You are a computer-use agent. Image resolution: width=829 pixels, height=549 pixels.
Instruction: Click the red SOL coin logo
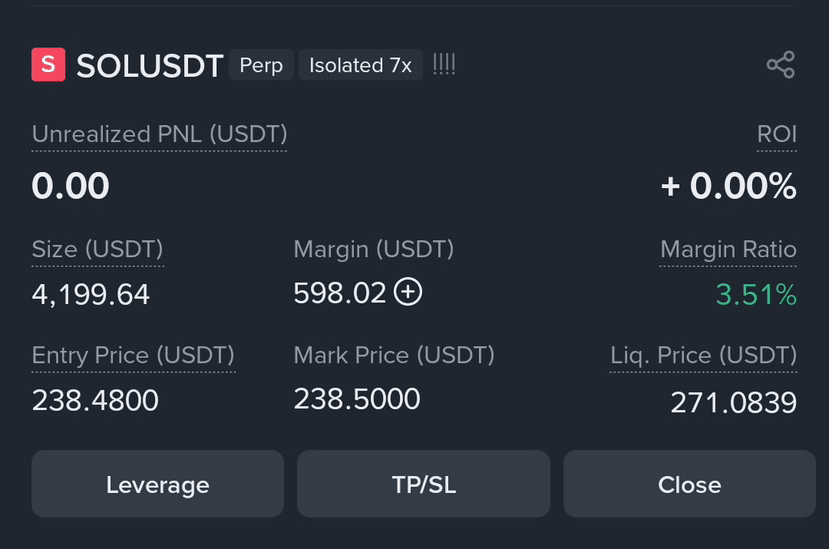(x=48, y=65)
